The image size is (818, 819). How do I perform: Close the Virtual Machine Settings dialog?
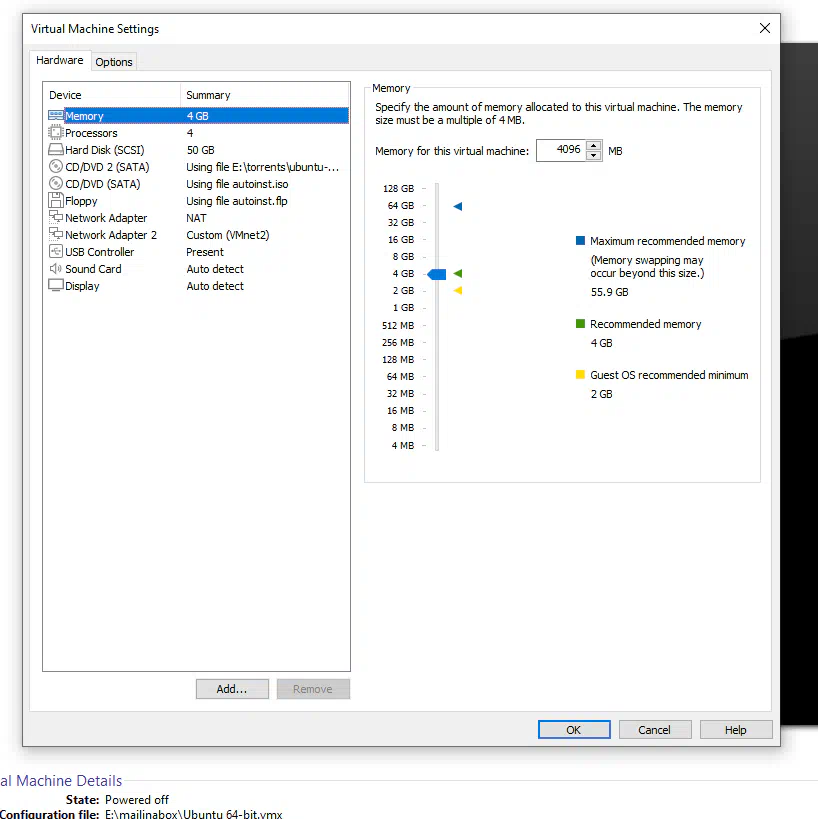pos(765,28)
